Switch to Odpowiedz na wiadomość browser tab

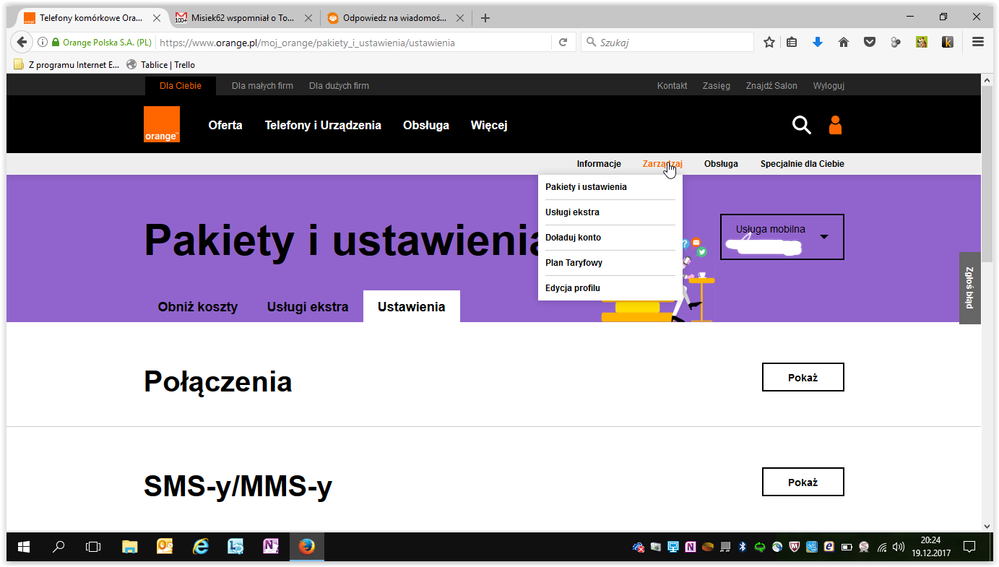coord(395,18)
